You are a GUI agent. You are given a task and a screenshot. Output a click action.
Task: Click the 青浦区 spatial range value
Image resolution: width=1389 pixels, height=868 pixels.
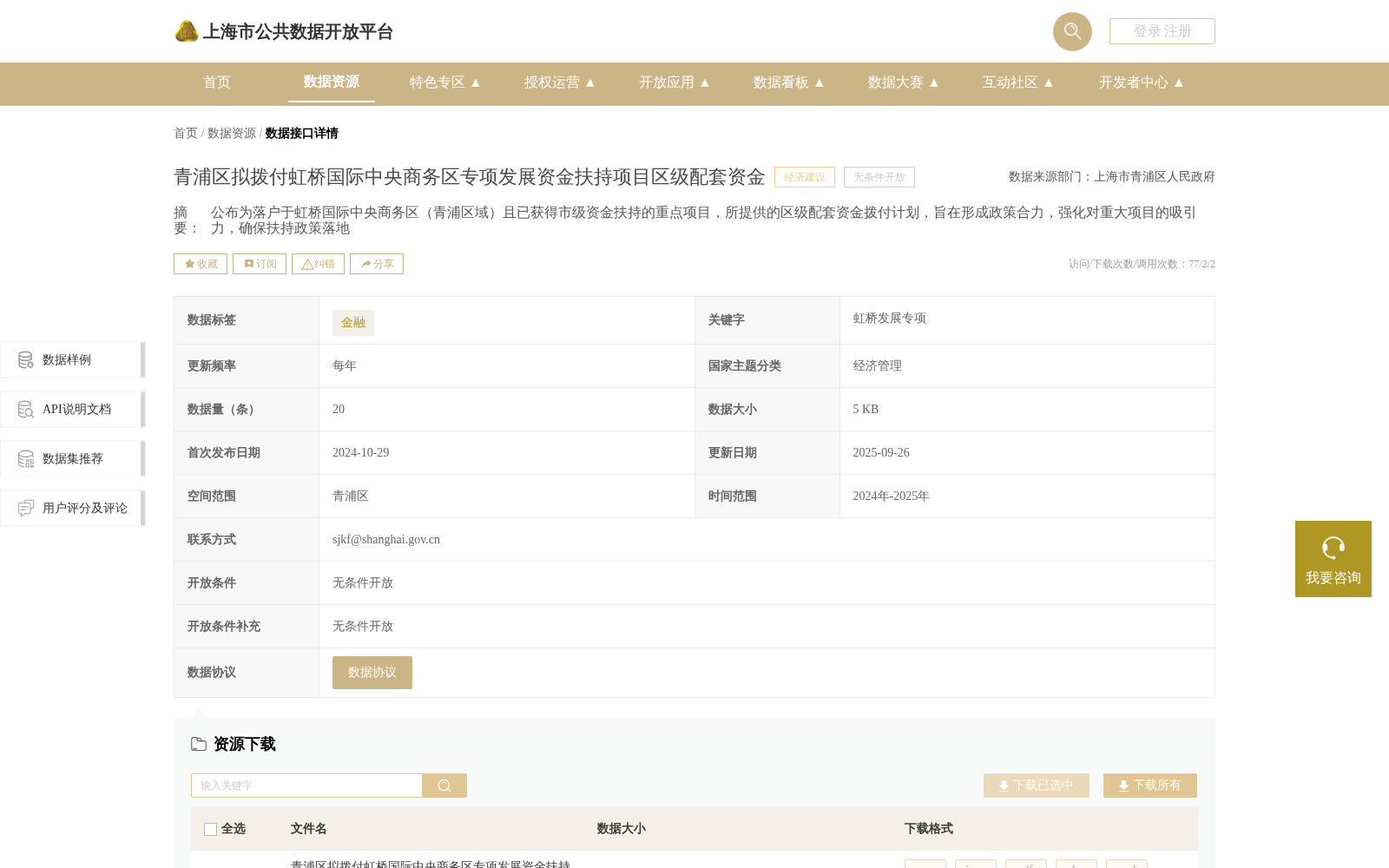351,496
